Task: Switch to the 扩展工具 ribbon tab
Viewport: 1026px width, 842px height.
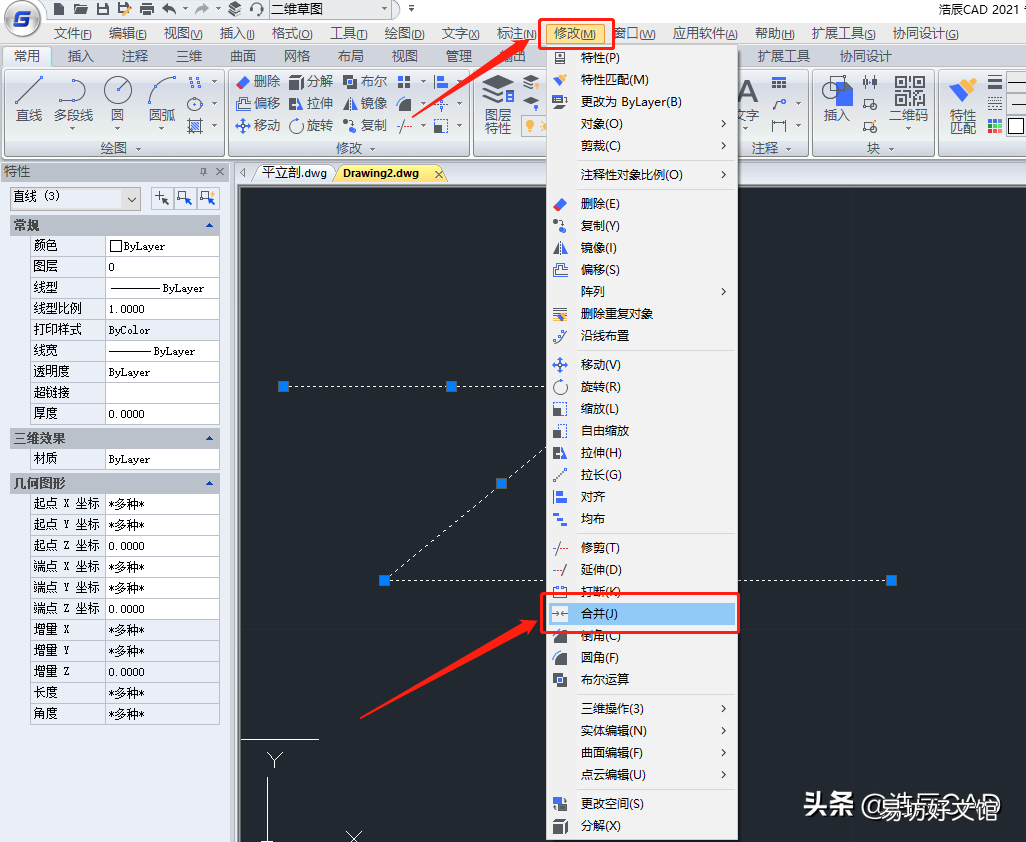Action: (x=783, y=56)
